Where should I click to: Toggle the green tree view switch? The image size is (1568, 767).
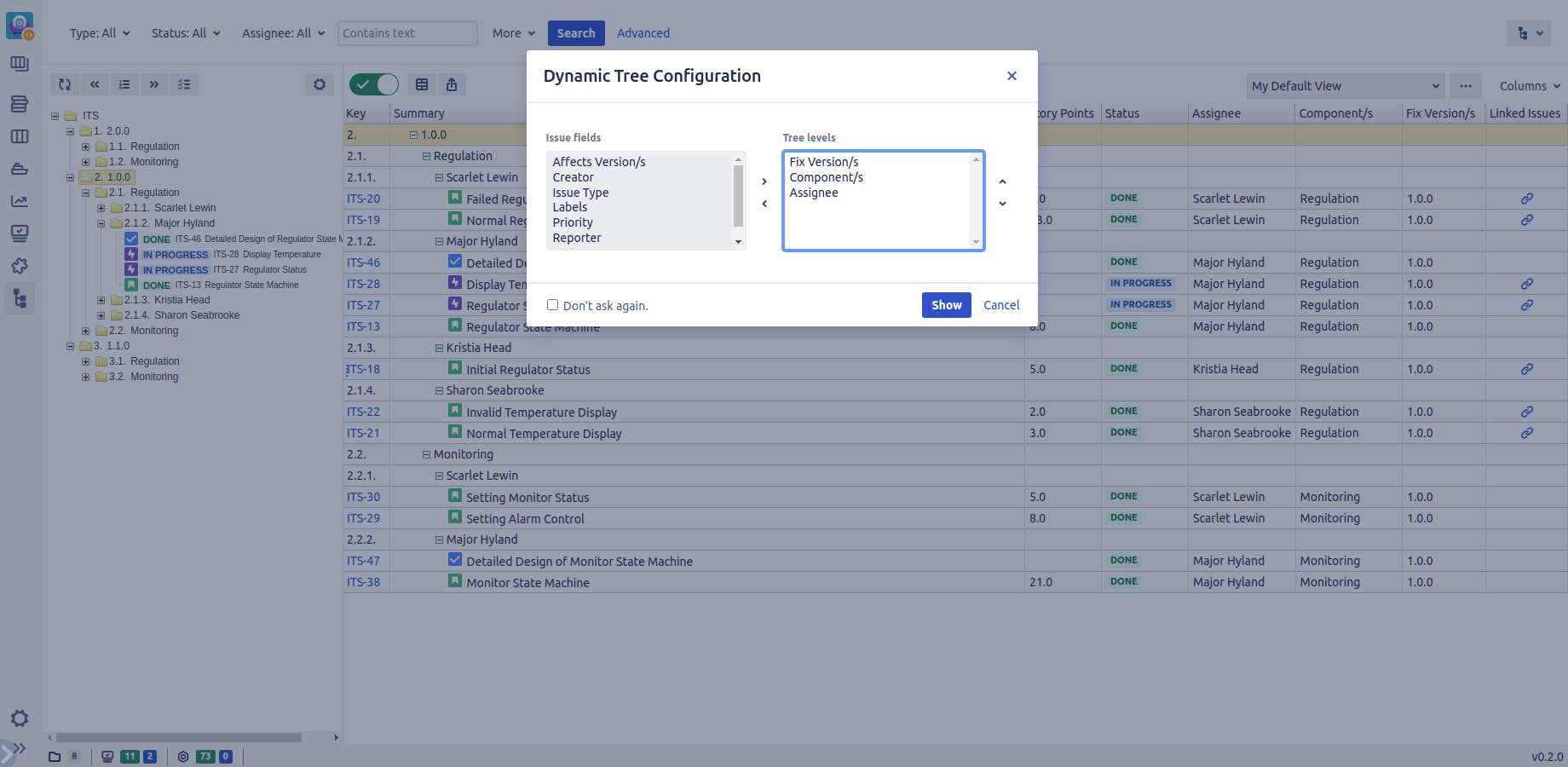(374, 84)
